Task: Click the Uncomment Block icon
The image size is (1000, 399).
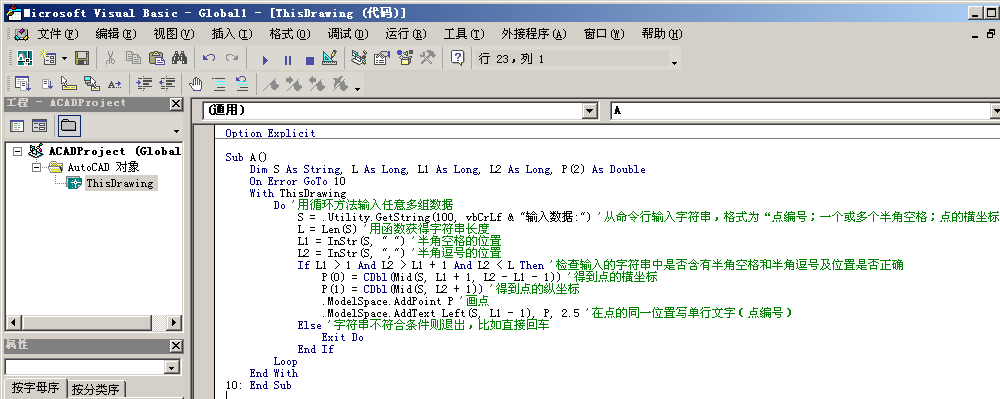Action: click(242, 83)
